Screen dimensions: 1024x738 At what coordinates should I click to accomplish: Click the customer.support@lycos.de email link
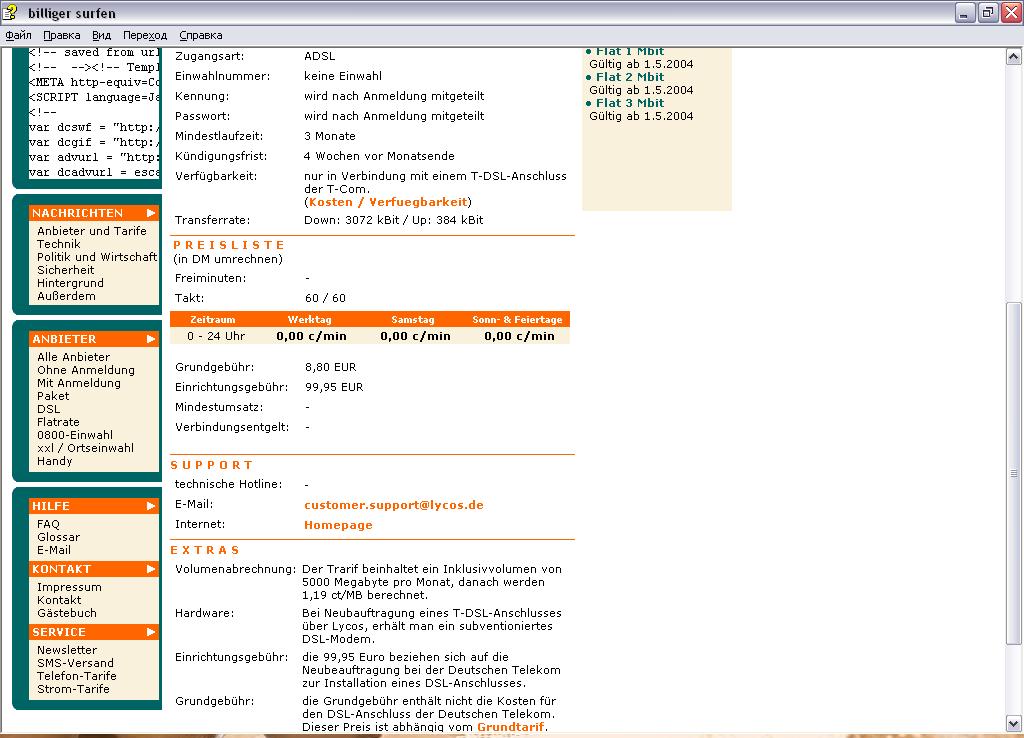[x=394, y=505]
